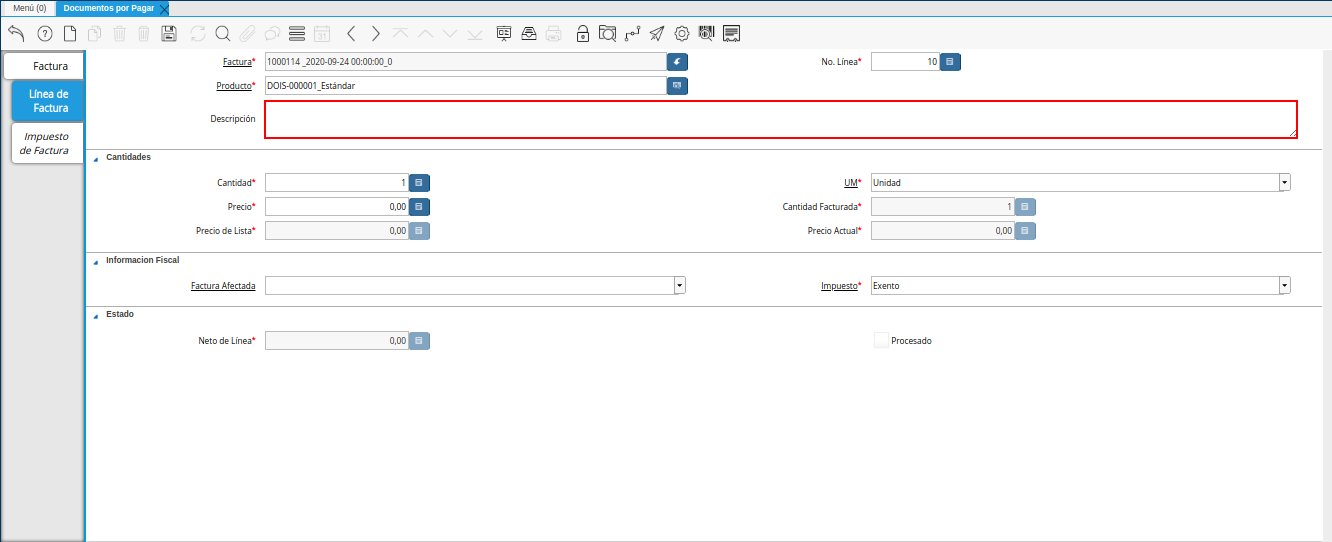1332x542 pixels.
Task: Click the Neto de Línea calculator button
Action: pos(419,340)
